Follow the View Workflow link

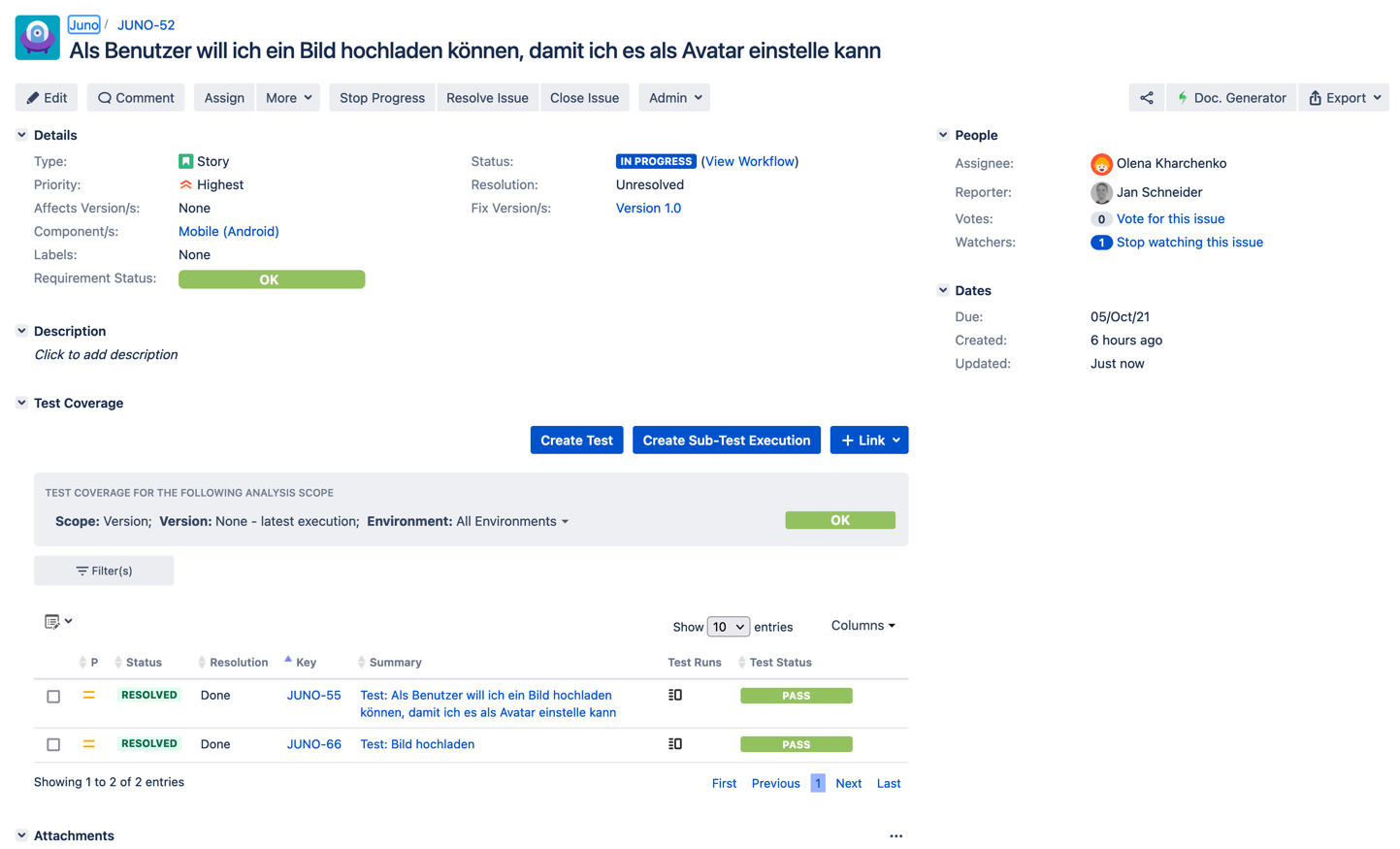(749, 161)
